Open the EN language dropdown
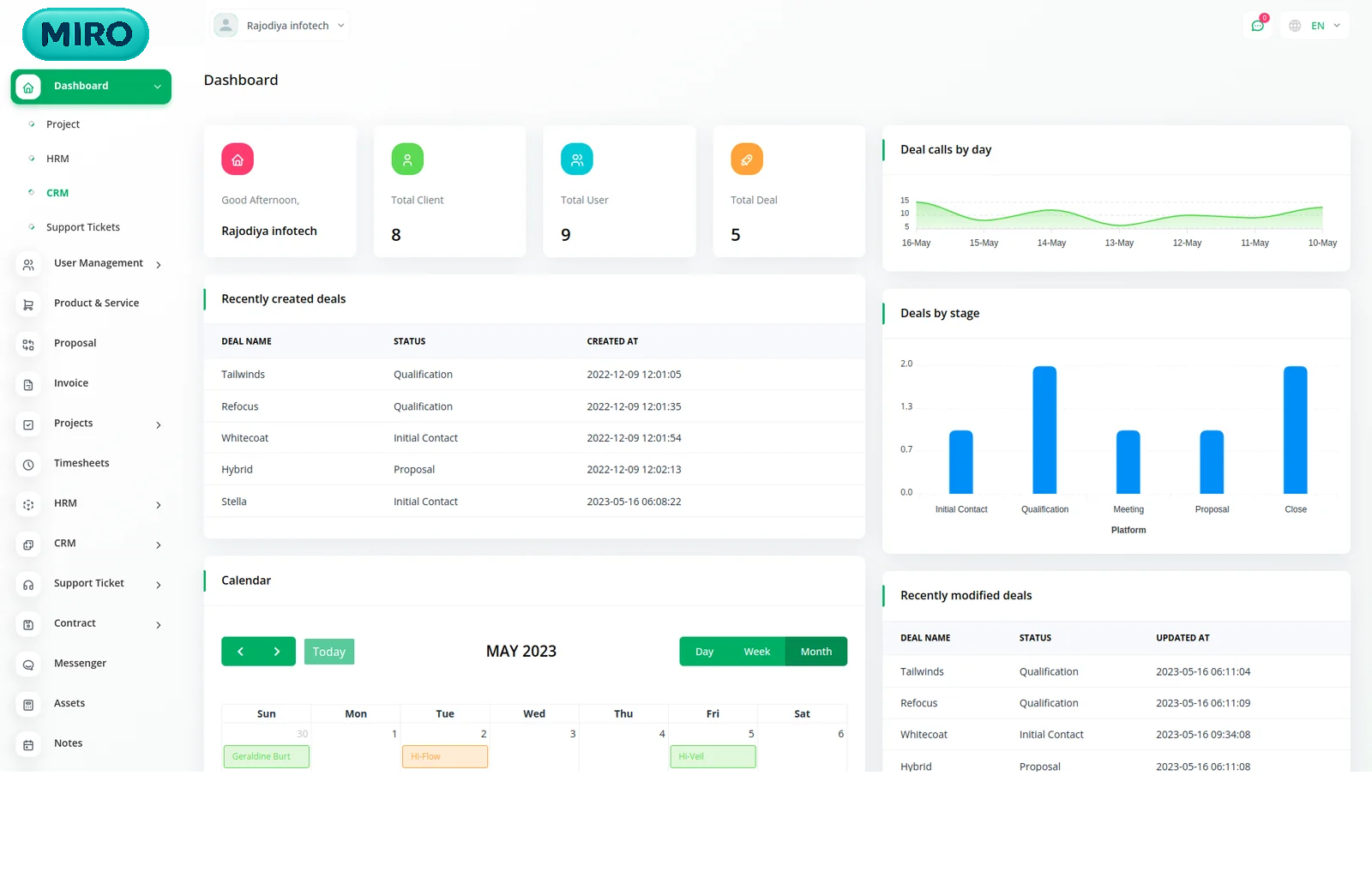The width and height of the screenshot is (1372, 878). (x=1315, y=26)
